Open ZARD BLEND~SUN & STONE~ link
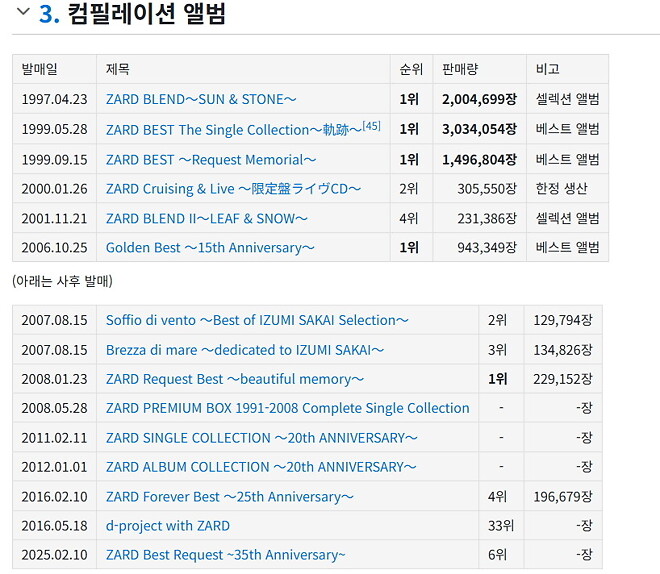 tap(201, 99)
